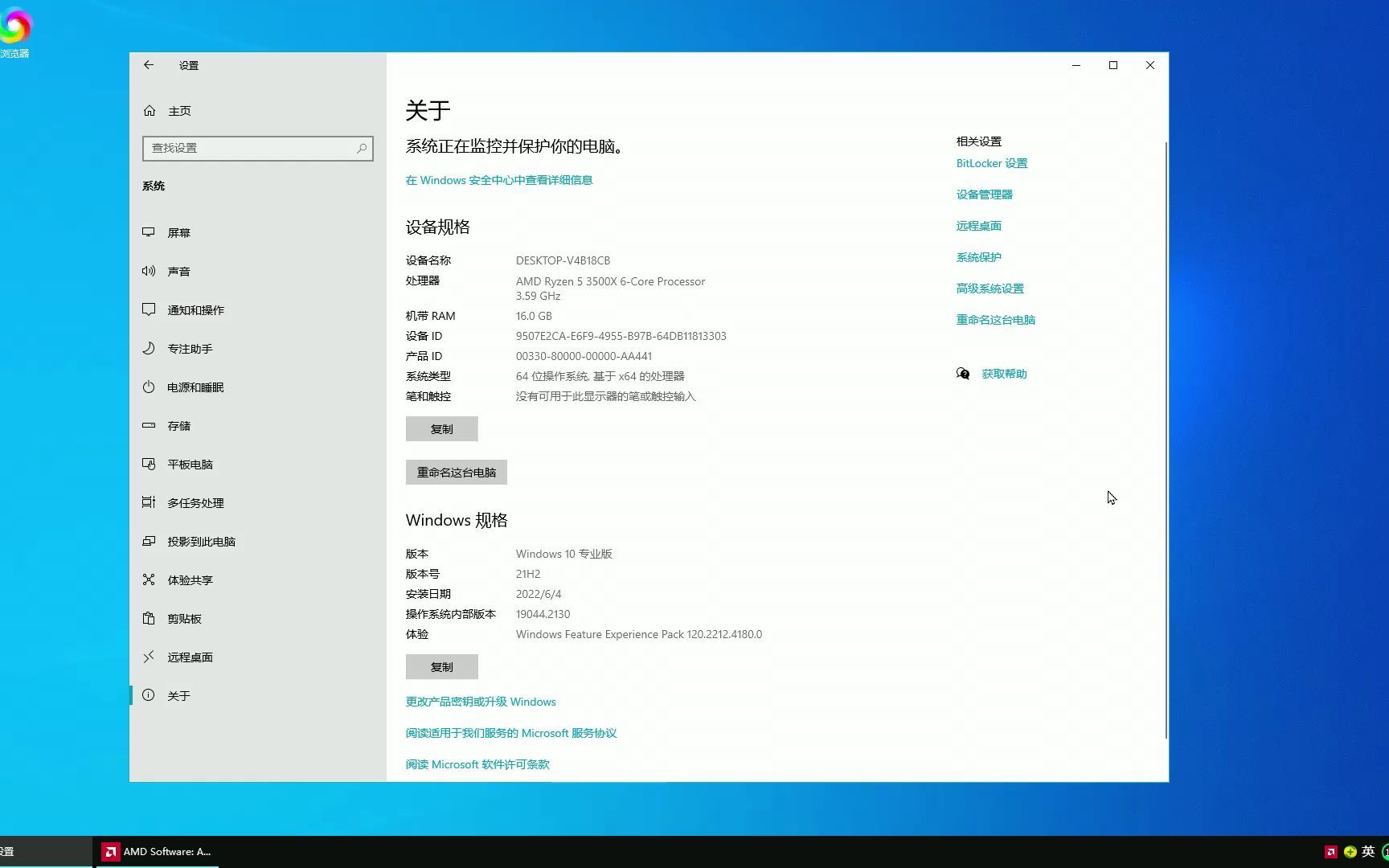
Task: Click the 获取帮助 chat icon
Action: [x=963, y=374]
